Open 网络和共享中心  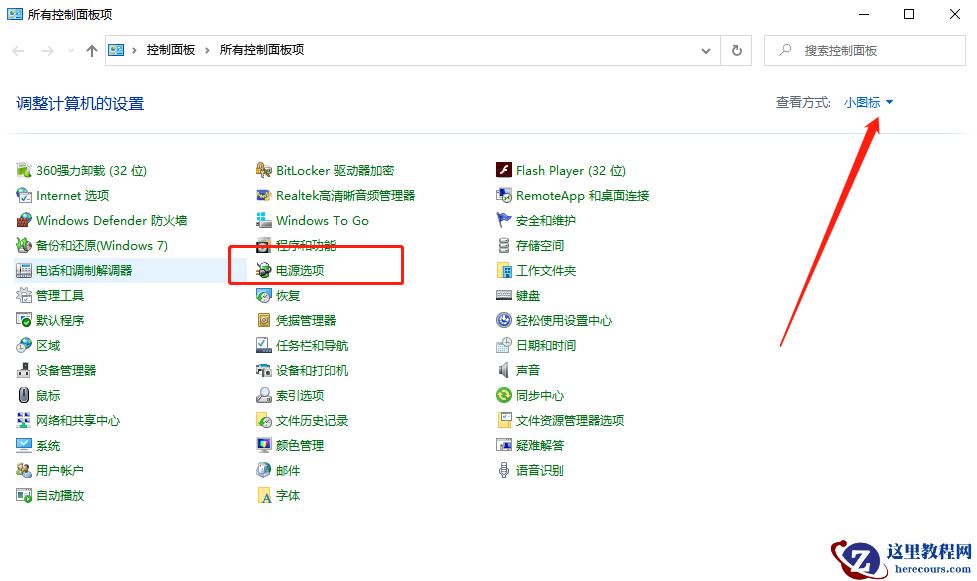79,420
